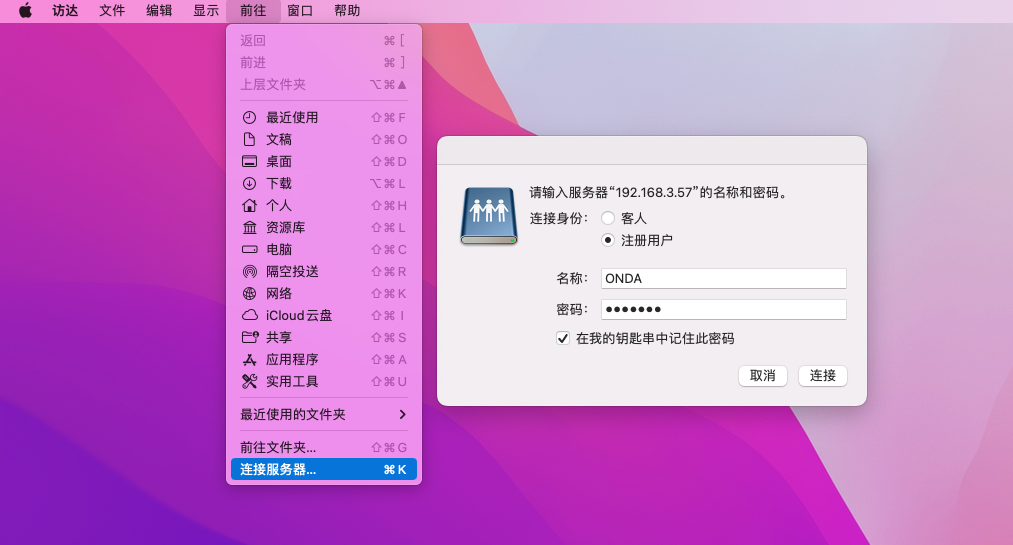Image resolution: width=1013 pixels, height=545 pixels.
Task: Click the 应用程序 applications icon
Action: pos(249,360)
